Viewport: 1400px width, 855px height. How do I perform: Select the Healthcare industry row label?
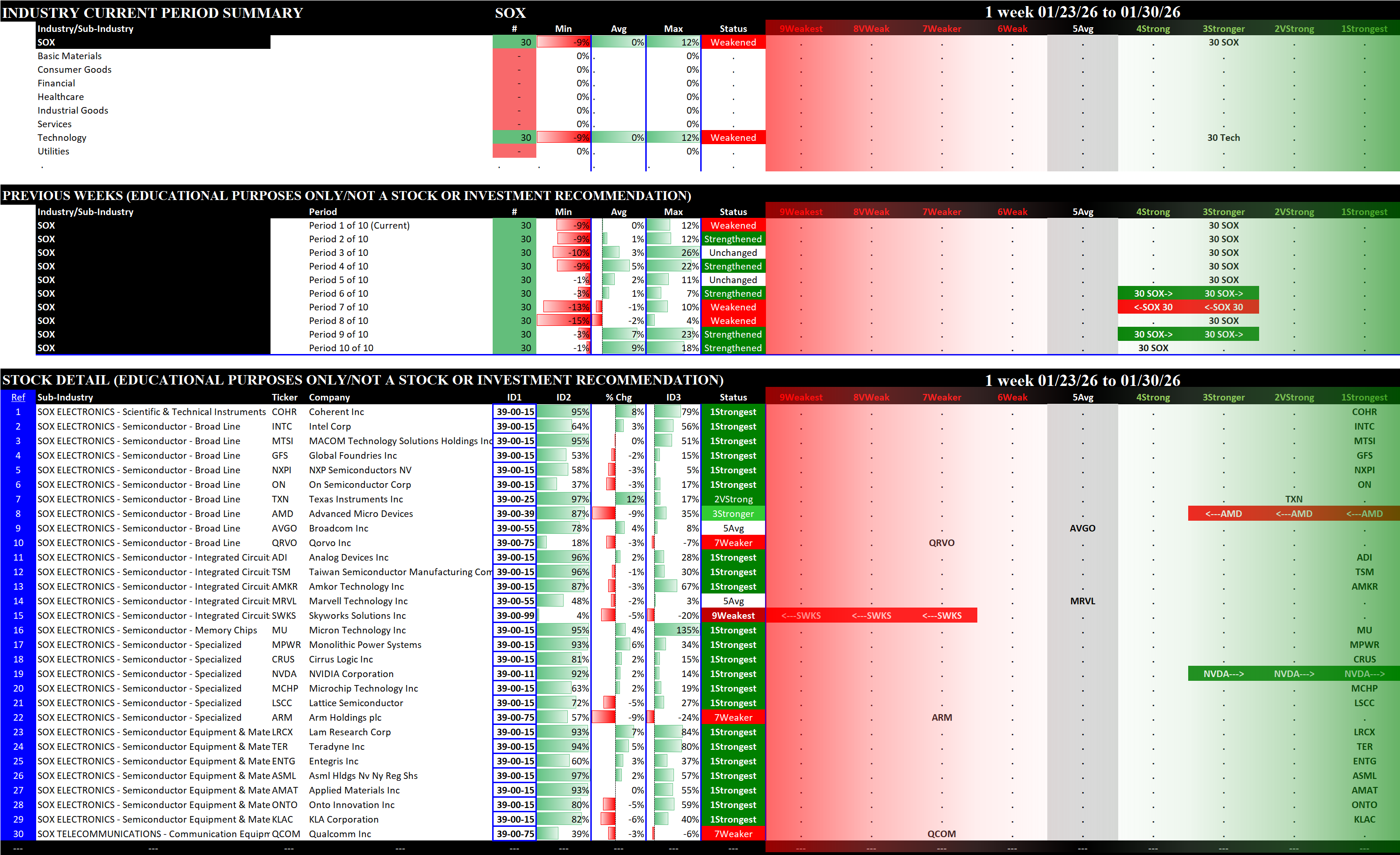(60, 97)
